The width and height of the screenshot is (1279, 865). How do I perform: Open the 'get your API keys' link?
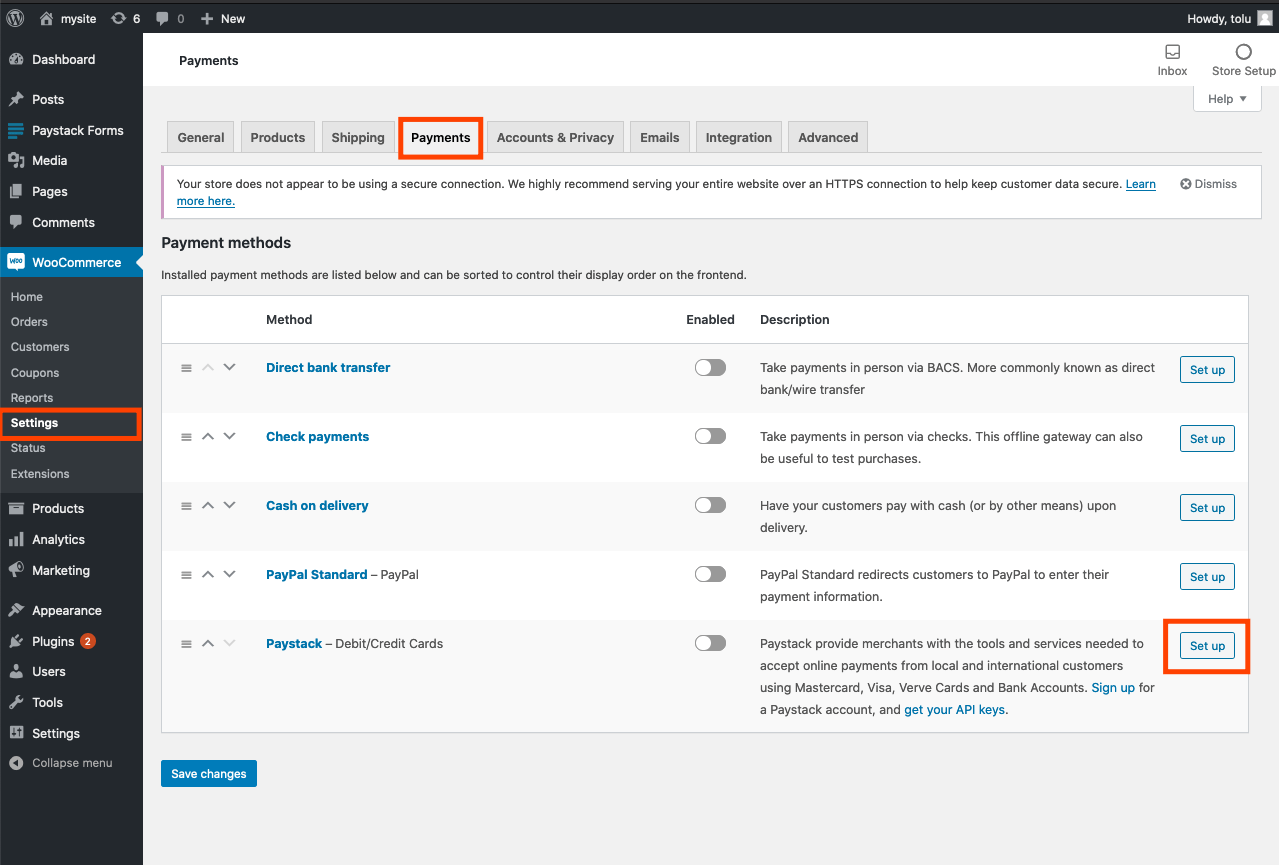pyautogui.click(x=954, y=709)
